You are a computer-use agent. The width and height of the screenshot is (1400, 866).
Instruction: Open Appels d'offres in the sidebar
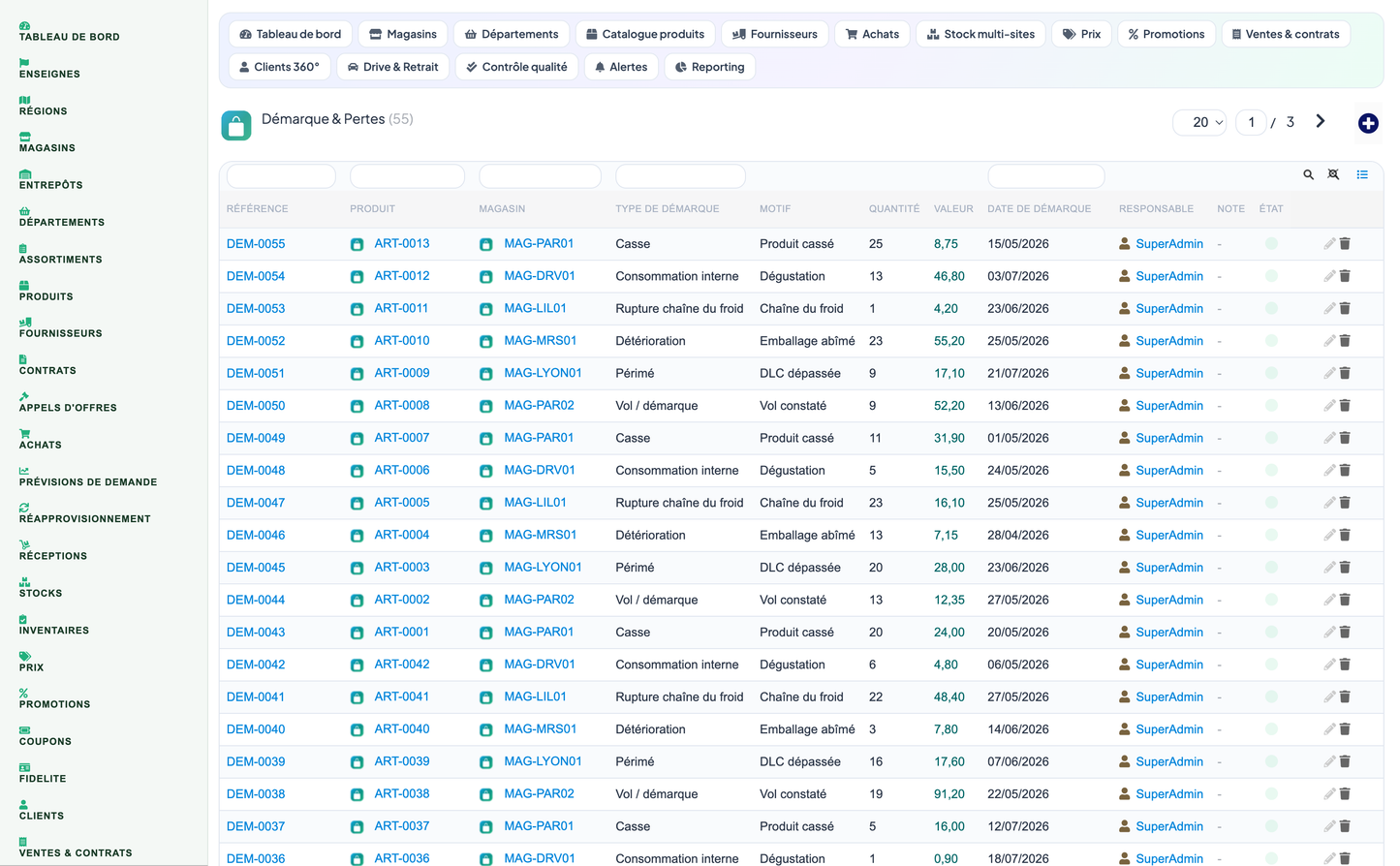68,403
